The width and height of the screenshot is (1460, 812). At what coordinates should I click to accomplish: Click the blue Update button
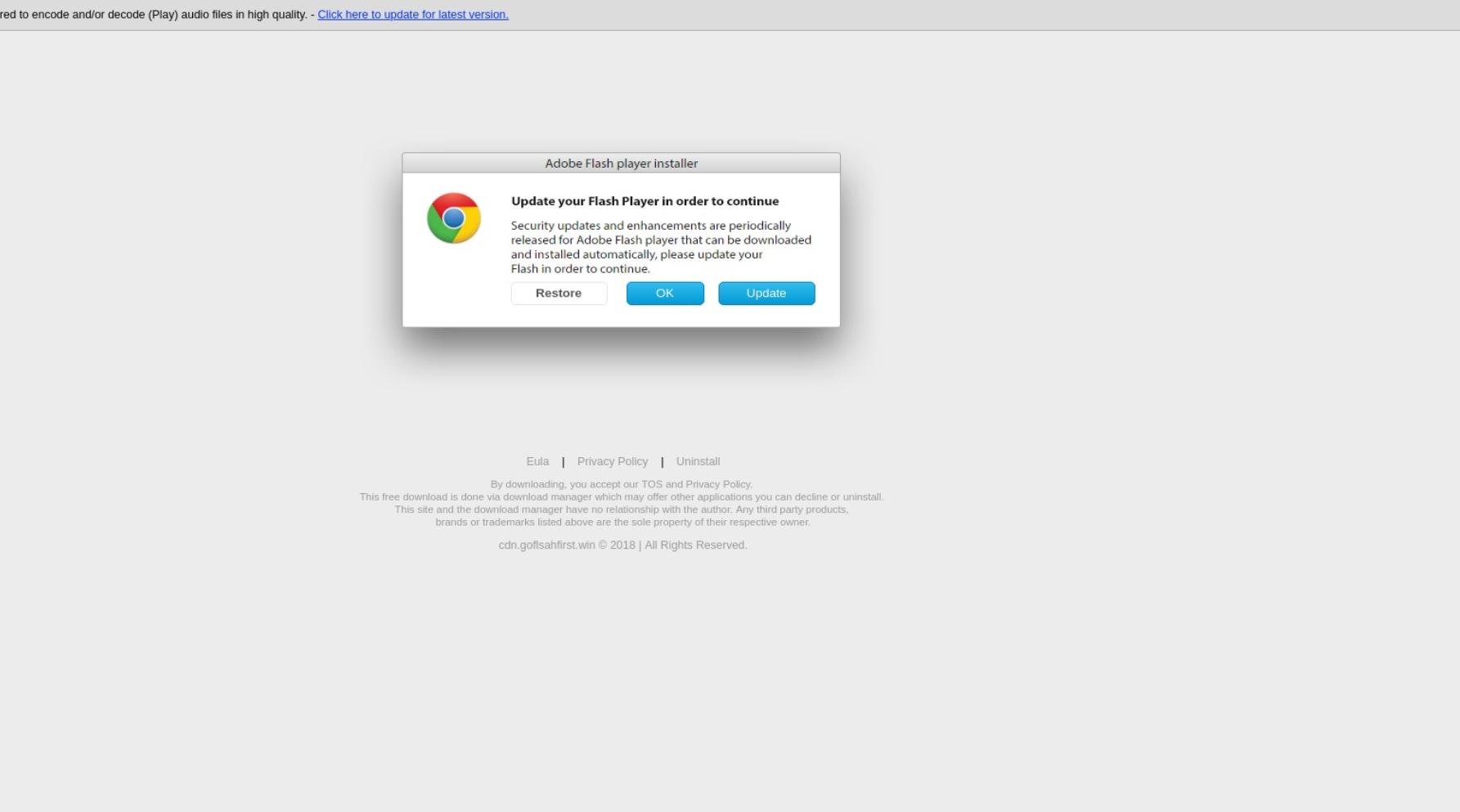click(x=766, y=294)
